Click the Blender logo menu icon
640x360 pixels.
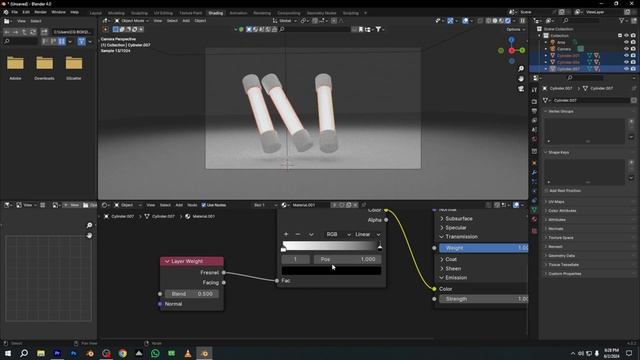coord(6,12)
